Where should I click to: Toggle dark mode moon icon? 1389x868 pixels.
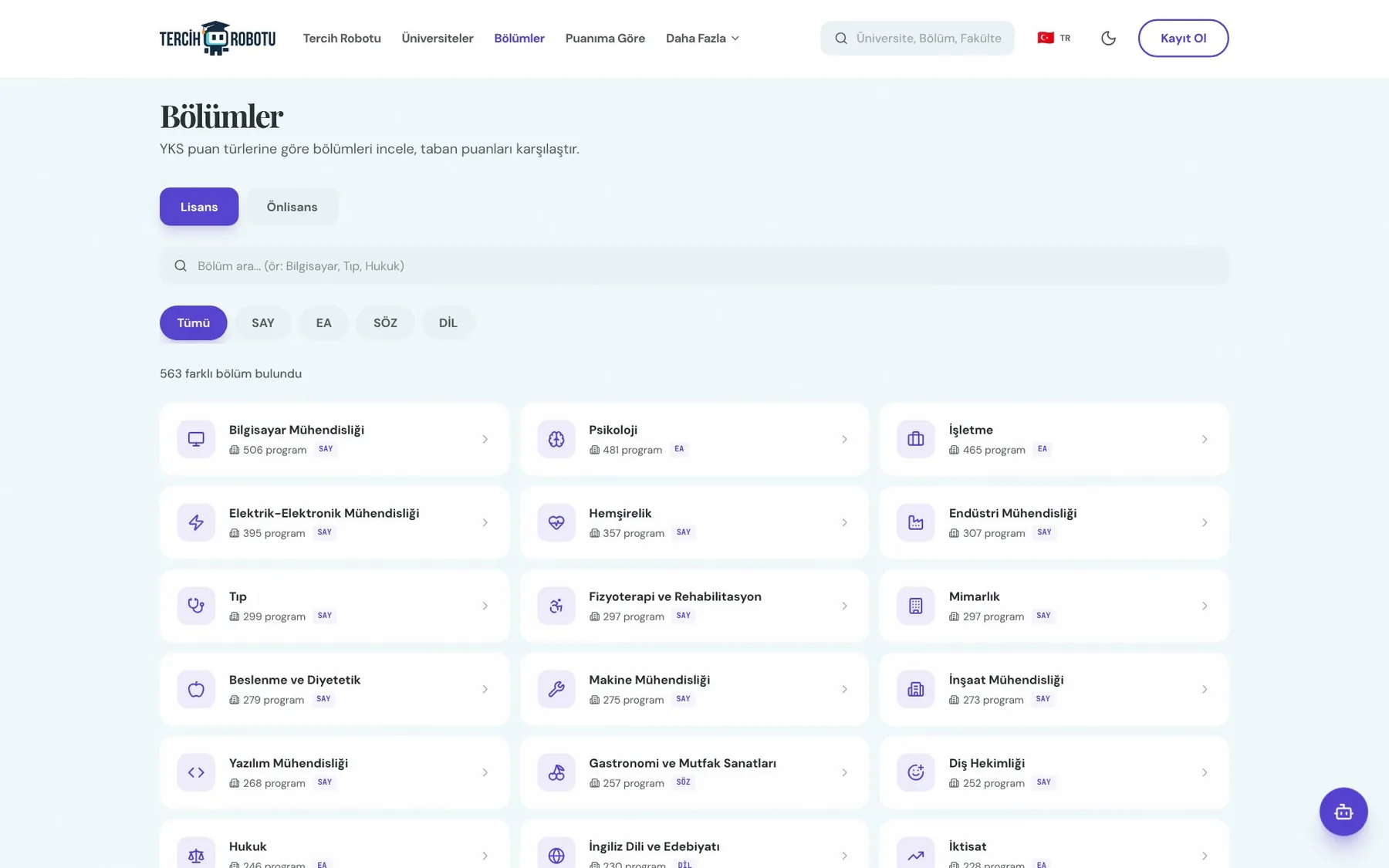1108,38
